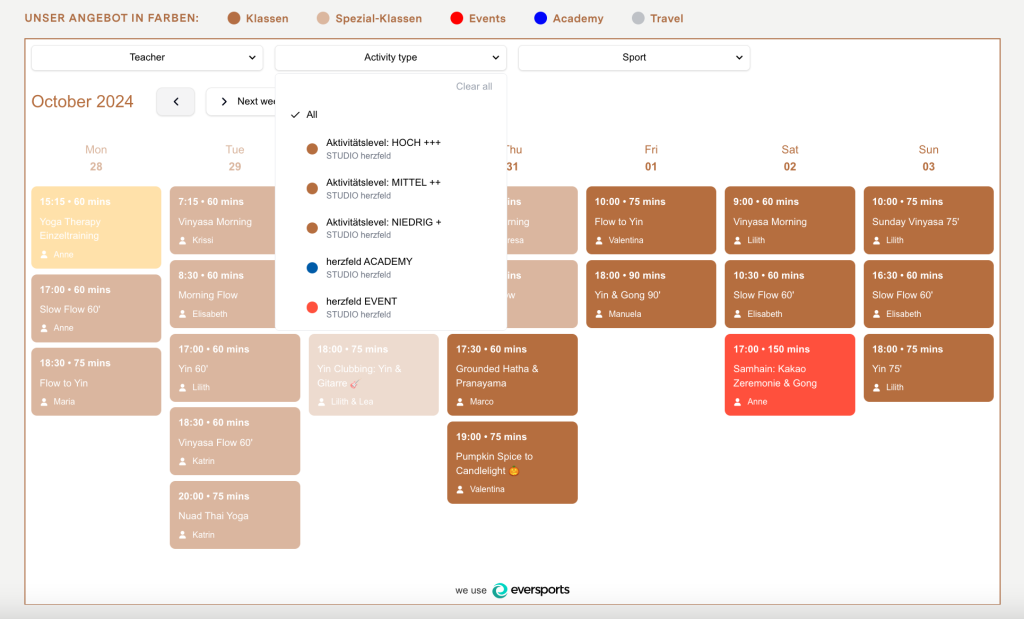Open the Teacher dropdown
1024x619 pixels.
(x=147, y=57)
